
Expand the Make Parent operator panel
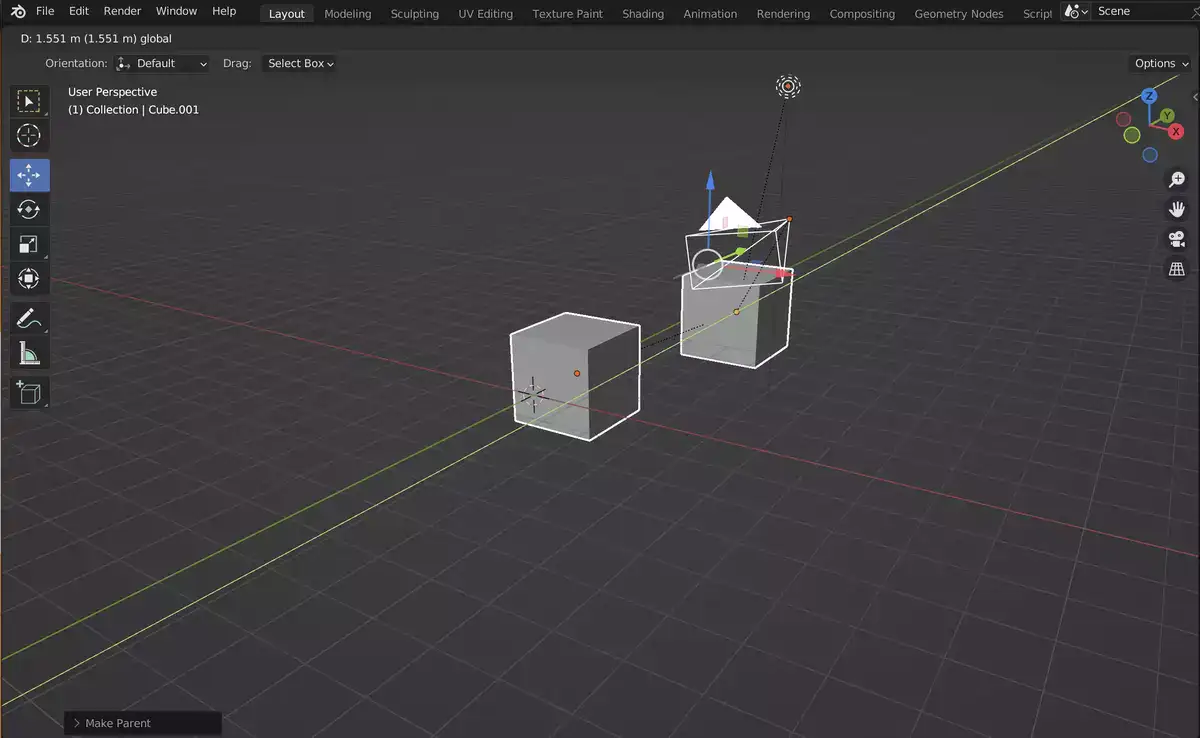click(143, 723)
